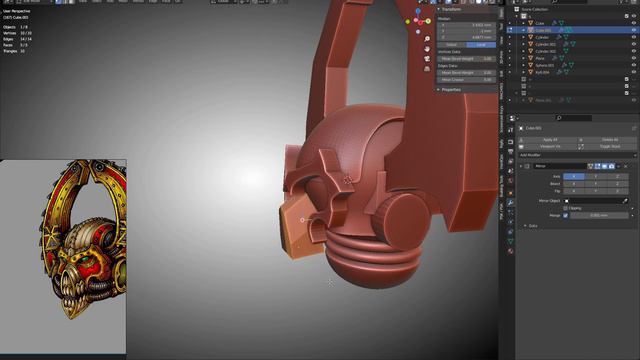Viewport: 640px width, 360px height.
Task: Expand the Cylinder.001 object in outliner
Action: click(x=524, y=44)
